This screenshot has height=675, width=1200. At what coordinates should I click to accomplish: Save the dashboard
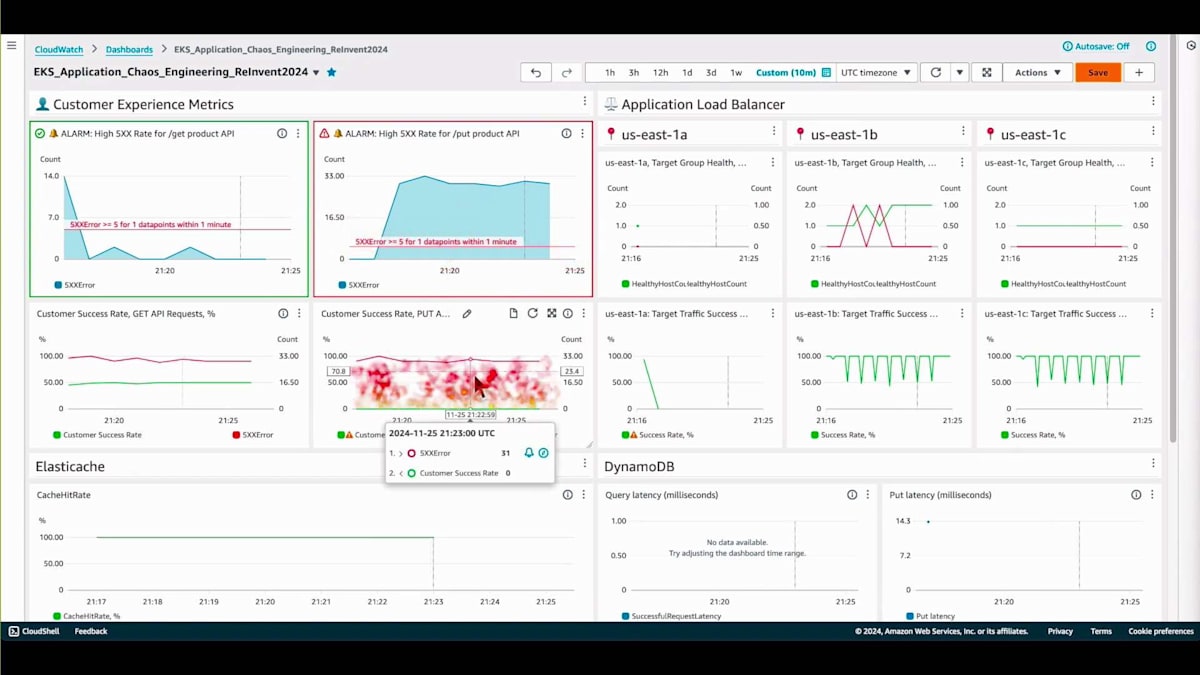(1098, 72)
